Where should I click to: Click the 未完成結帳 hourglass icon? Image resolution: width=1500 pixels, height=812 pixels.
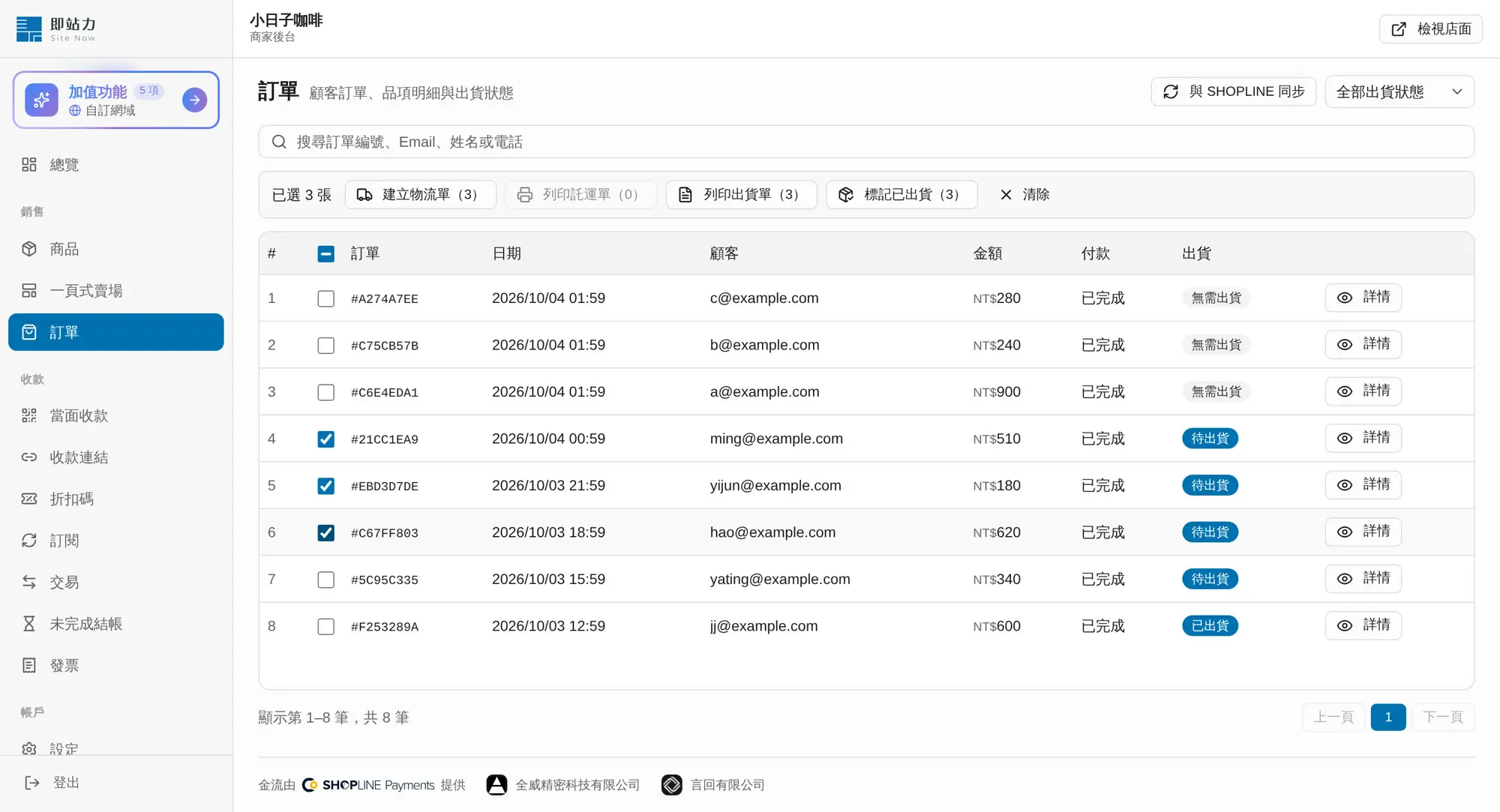coord(29,624)
